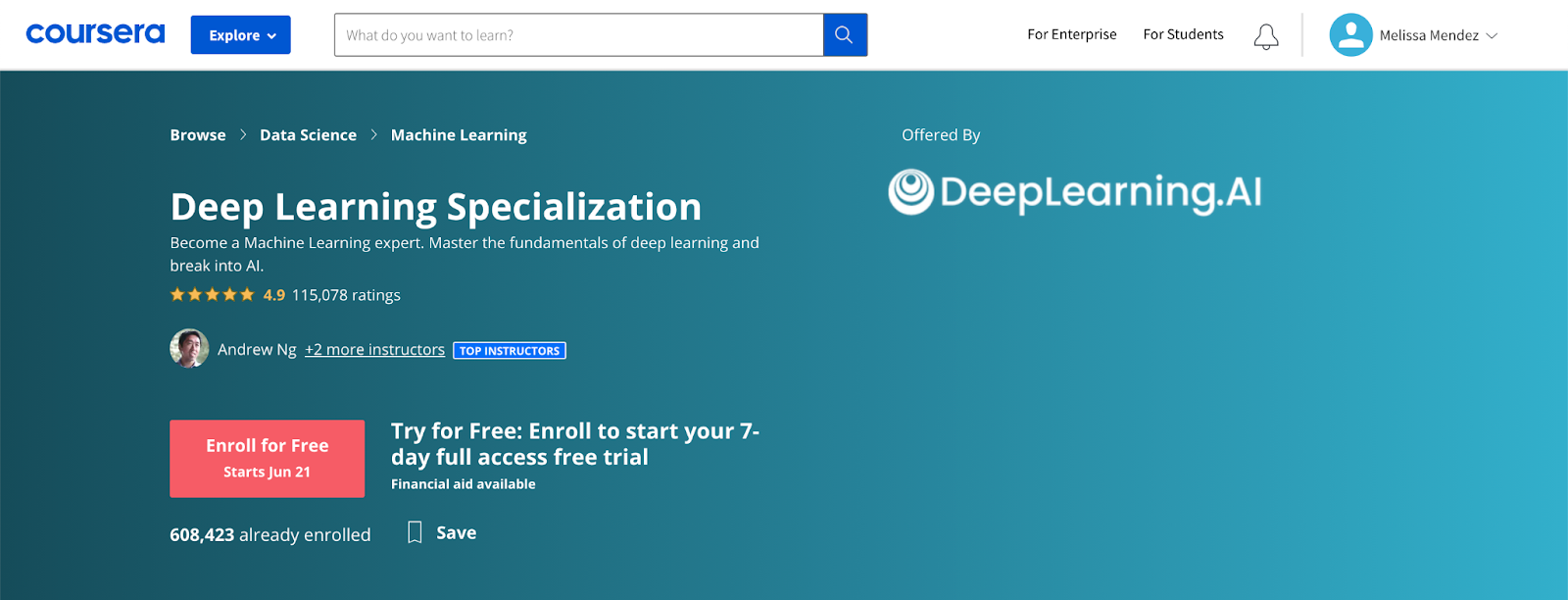1568x600 pixels.
Task: Click the Melissa Mendez profile avatar
Action: coord(1350,35)
